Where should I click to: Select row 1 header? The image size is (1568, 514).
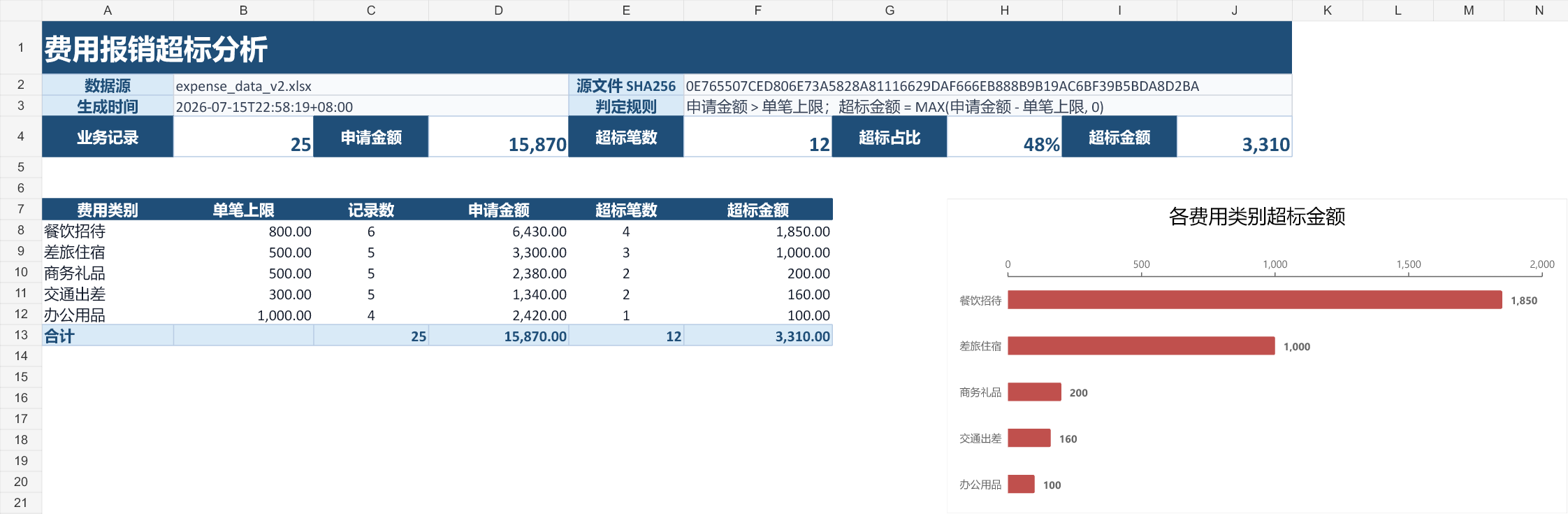pyautogui.click(x=21, y=48)
